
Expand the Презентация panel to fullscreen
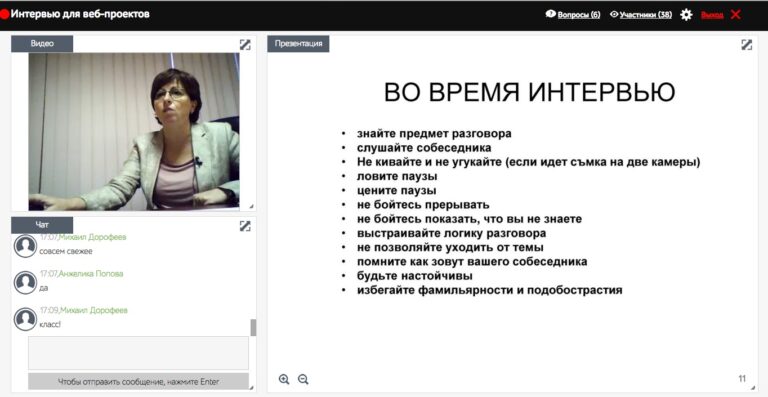click(x=746, y=45)
